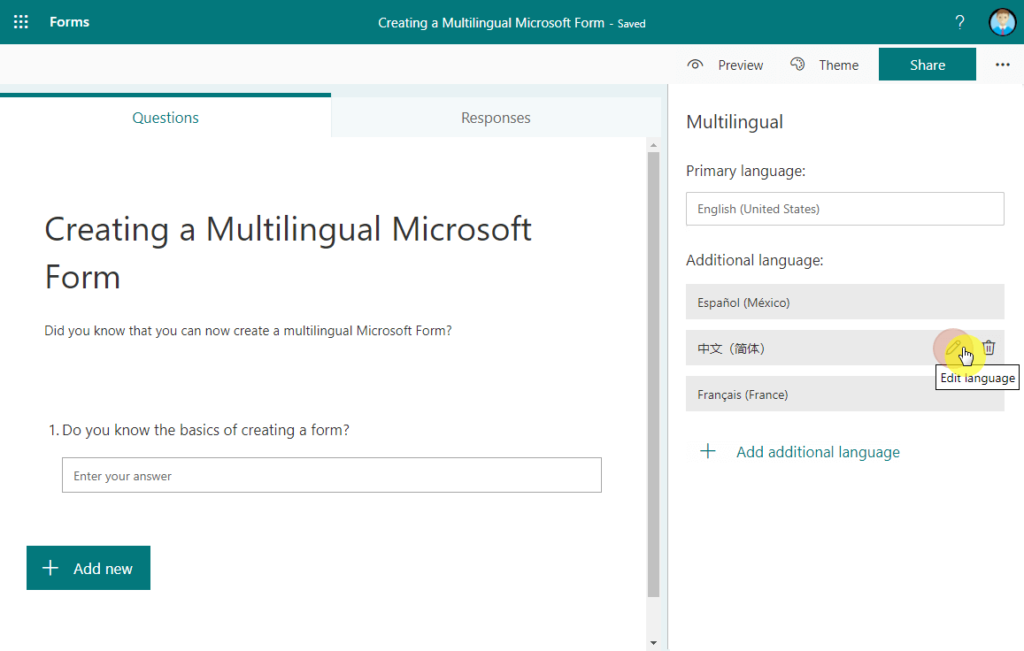The height and width of the screenshot is (651, 1024).
Task: Click the Add new button
Action: point(88,568)
